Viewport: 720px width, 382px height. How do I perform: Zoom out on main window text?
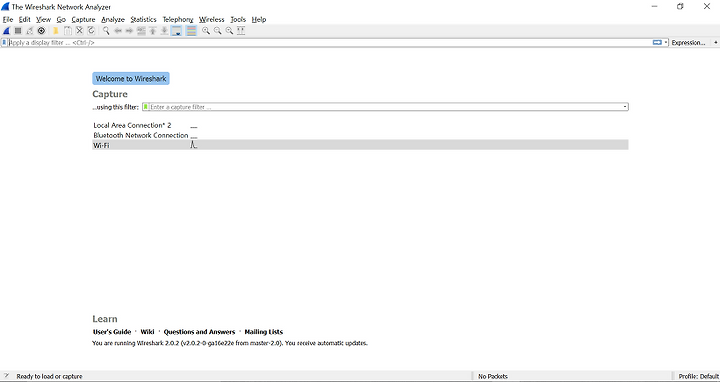coord(218,31)
